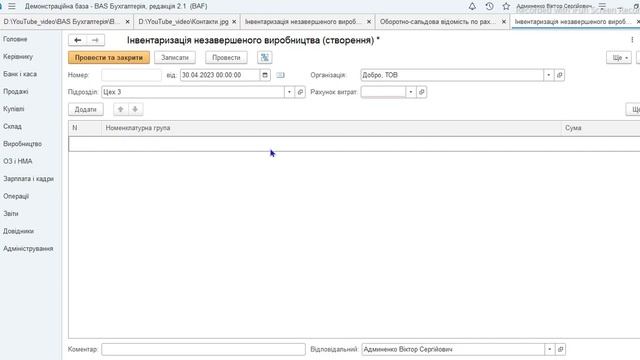Click Організація field Добро, ТОВ
640x360 pixels.
tap(452, 75)
